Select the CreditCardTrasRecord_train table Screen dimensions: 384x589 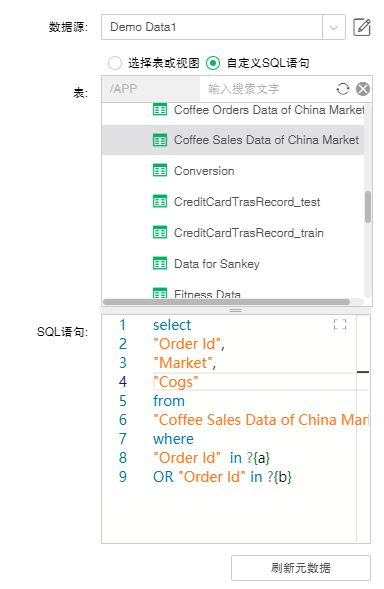tap(233, 233)
